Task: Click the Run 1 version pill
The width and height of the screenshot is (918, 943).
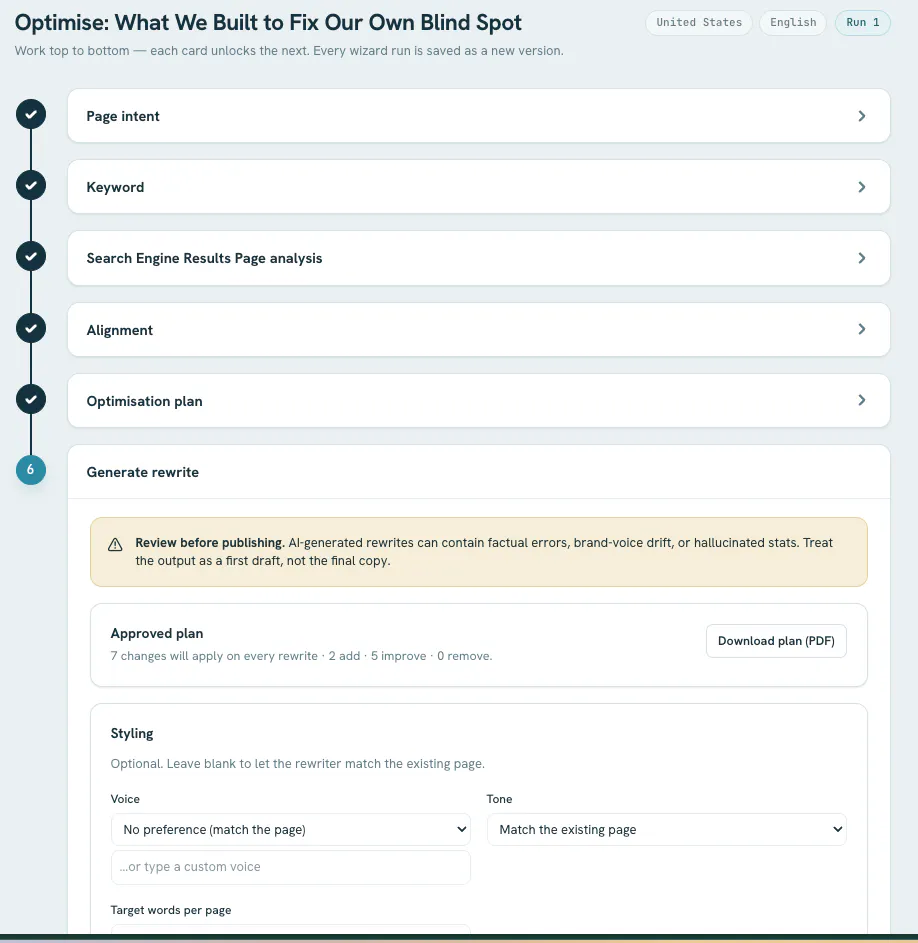Action: [862, 23]
